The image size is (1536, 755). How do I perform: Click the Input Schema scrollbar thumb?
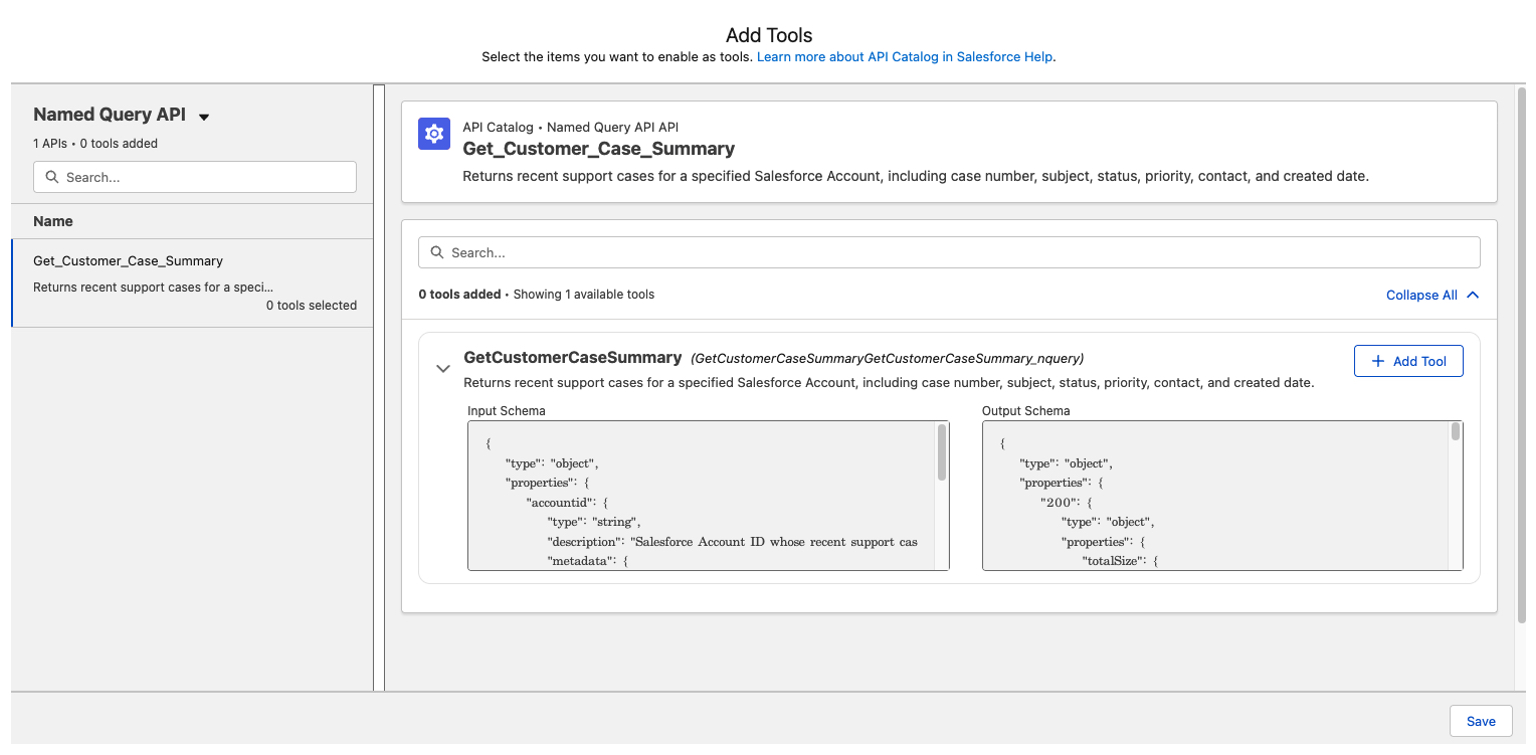942,454
